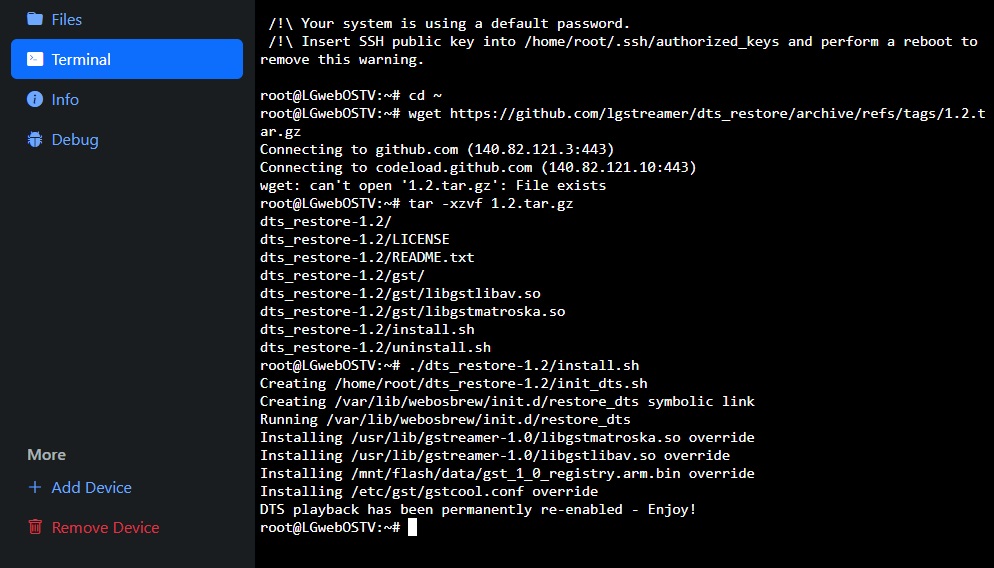
Task: Click the Files folder icon
Action: (35, 19)
